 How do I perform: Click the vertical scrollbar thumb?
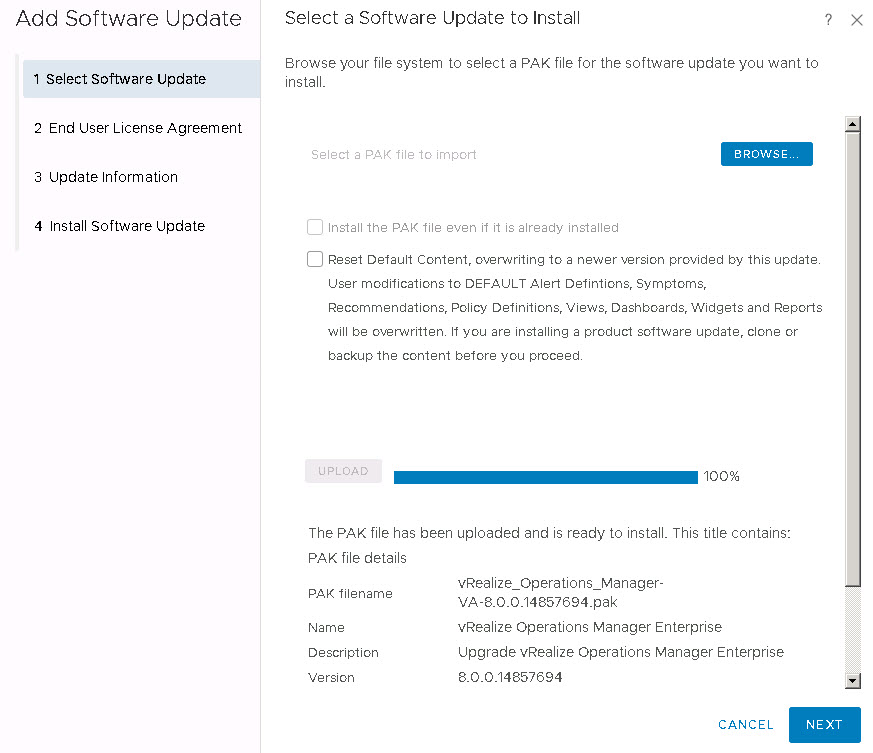click(853, 360)
